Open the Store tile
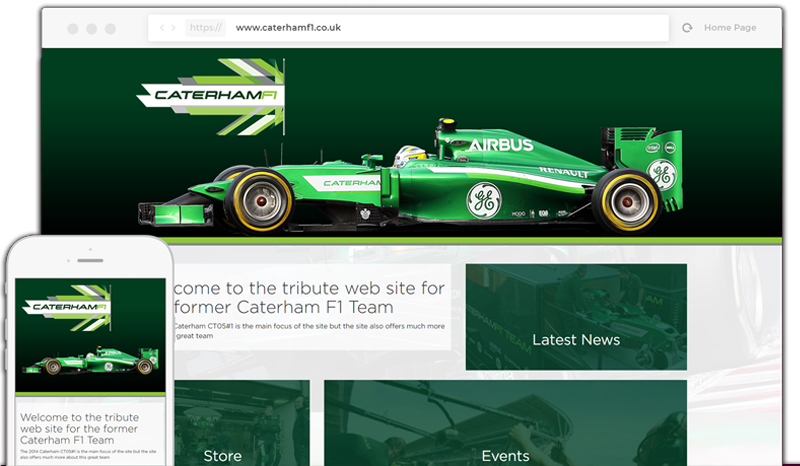800x466 pixels. point(241,423)
